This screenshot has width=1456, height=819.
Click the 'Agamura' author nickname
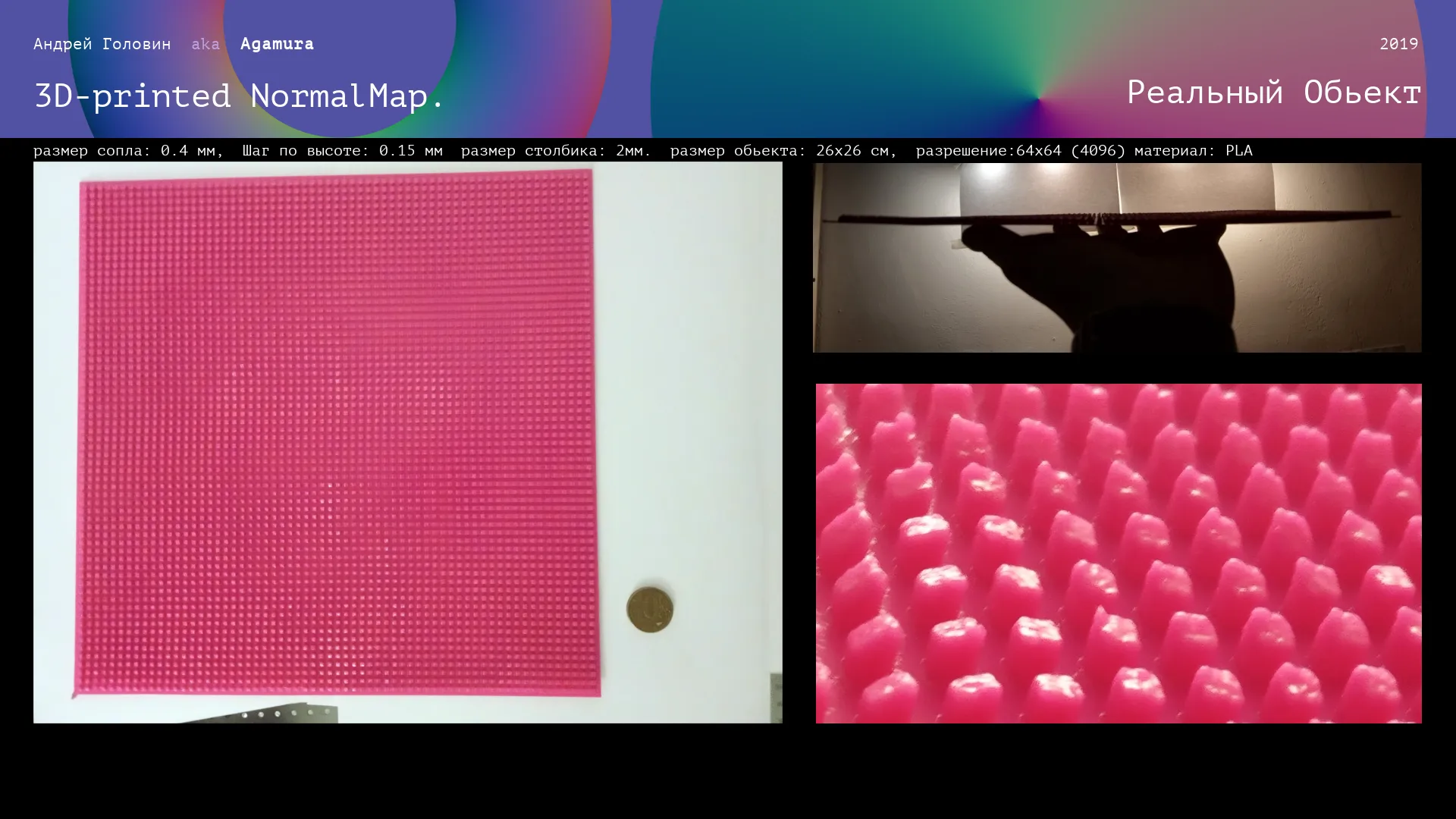pos(277,44)
